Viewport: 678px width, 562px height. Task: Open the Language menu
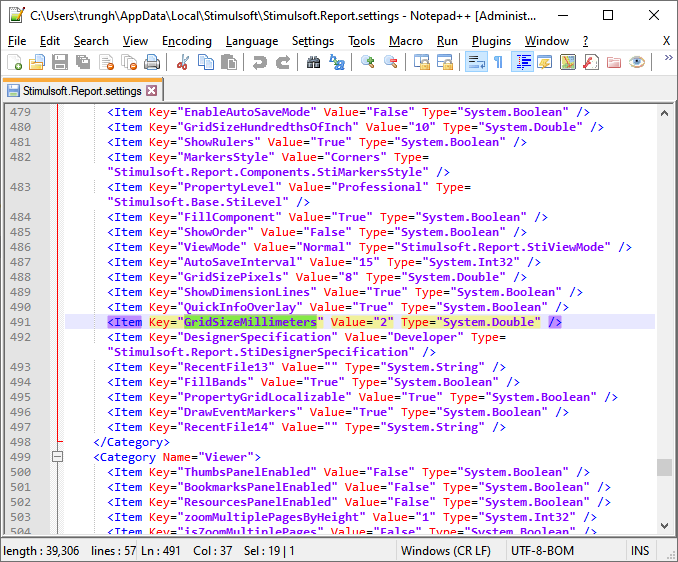[252, 41]
